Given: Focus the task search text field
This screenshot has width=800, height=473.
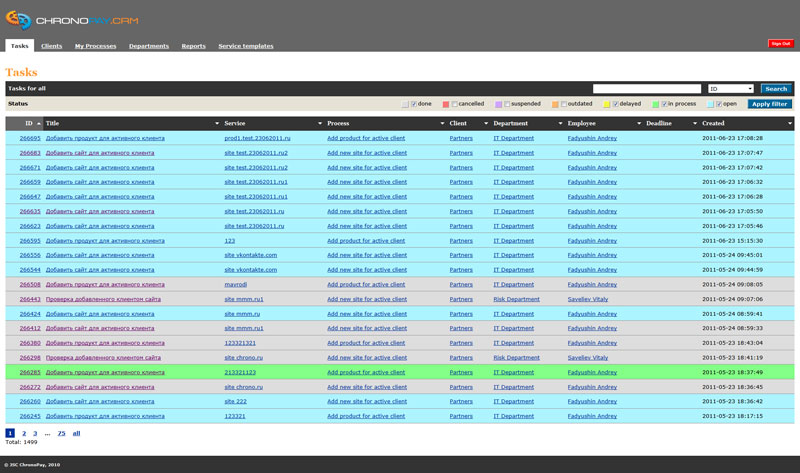Looking at the screenshot, I should coord(646,89).
